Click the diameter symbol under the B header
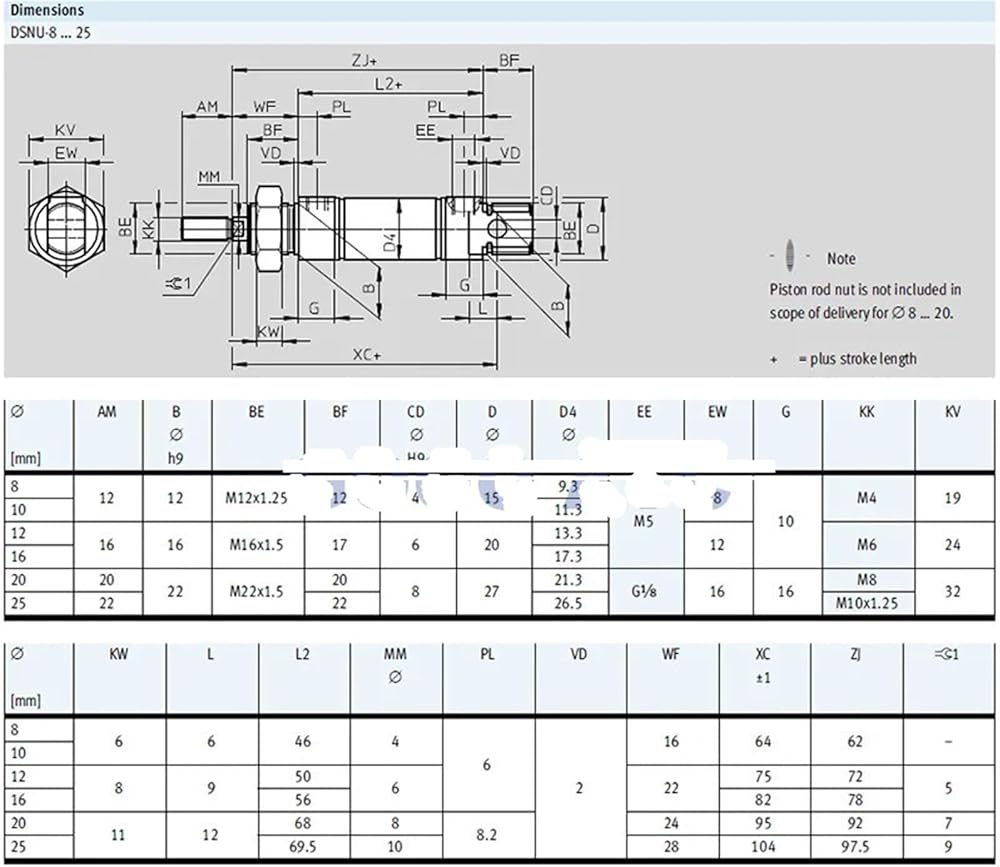The image size is (1000, 867). coord(175,434)
